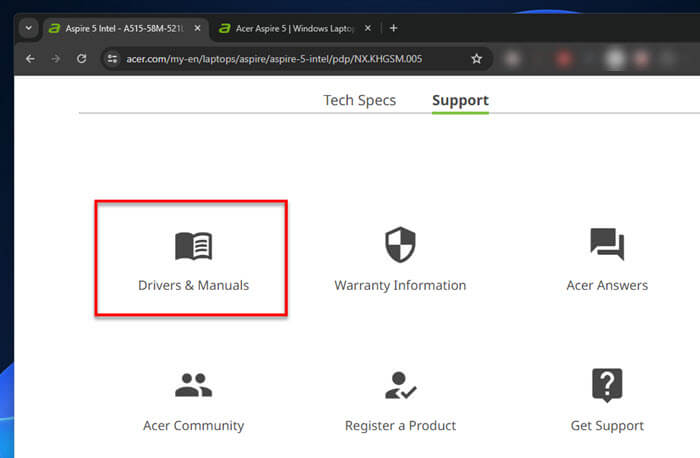Click the Acer Answers link text

(607, 285)
